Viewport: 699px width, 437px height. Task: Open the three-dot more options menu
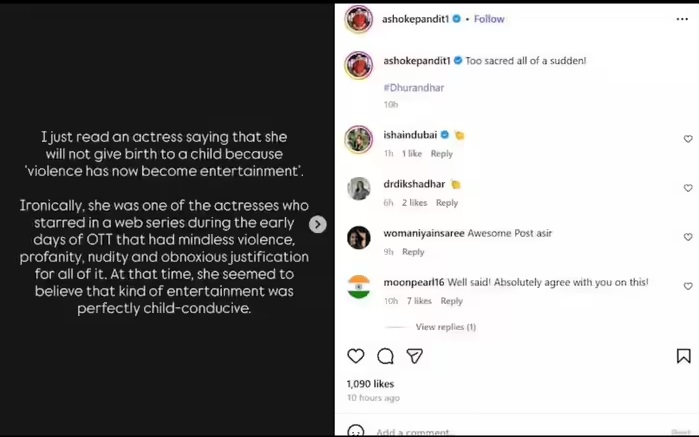tap(682, 19)
